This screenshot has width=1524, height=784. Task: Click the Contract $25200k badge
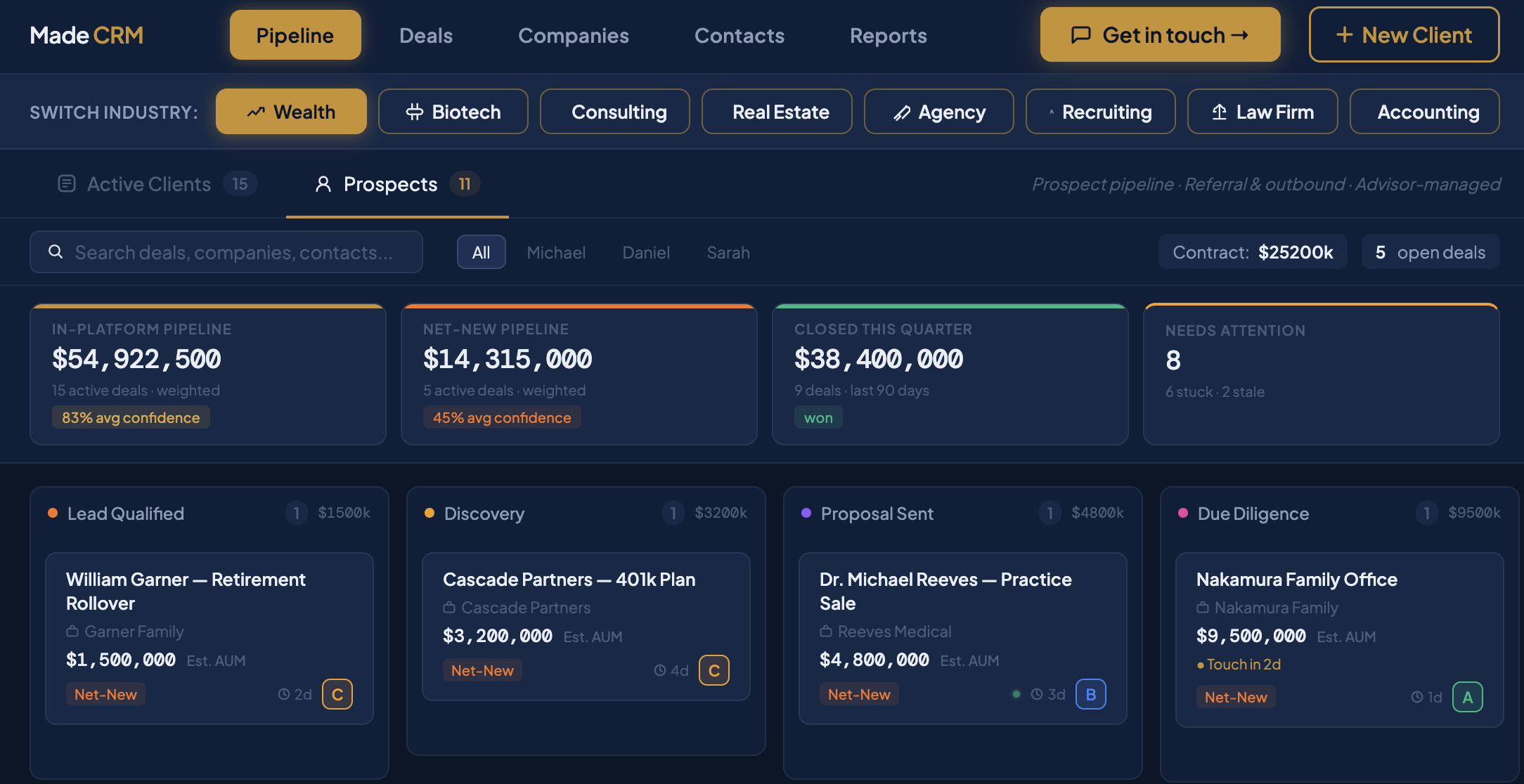coord(1253,252)
